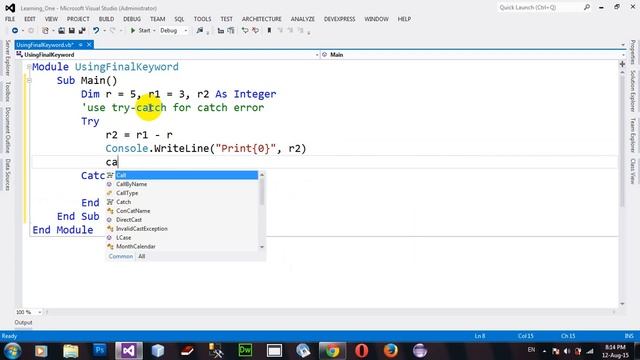The height and width of the screenshot is (360, 640).
Task: Click the decrease indent toolbar icon
Action: click(221, 31)
